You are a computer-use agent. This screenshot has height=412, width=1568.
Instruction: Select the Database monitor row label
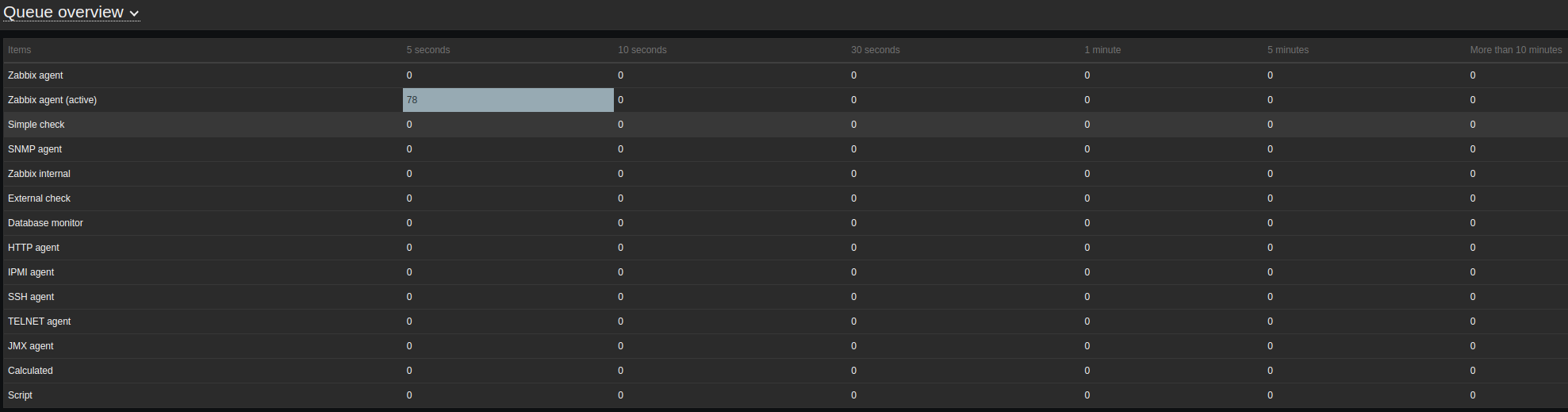45,223
